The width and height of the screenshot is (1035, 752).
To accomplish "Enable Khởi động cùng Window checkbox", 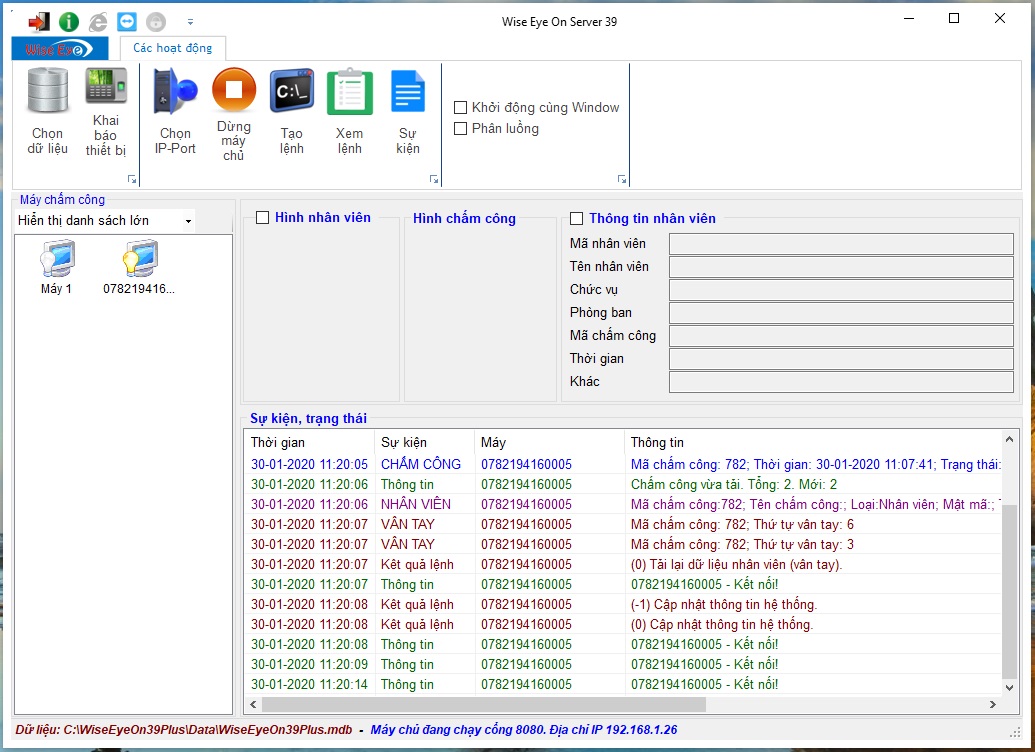I will coord(461,108).
